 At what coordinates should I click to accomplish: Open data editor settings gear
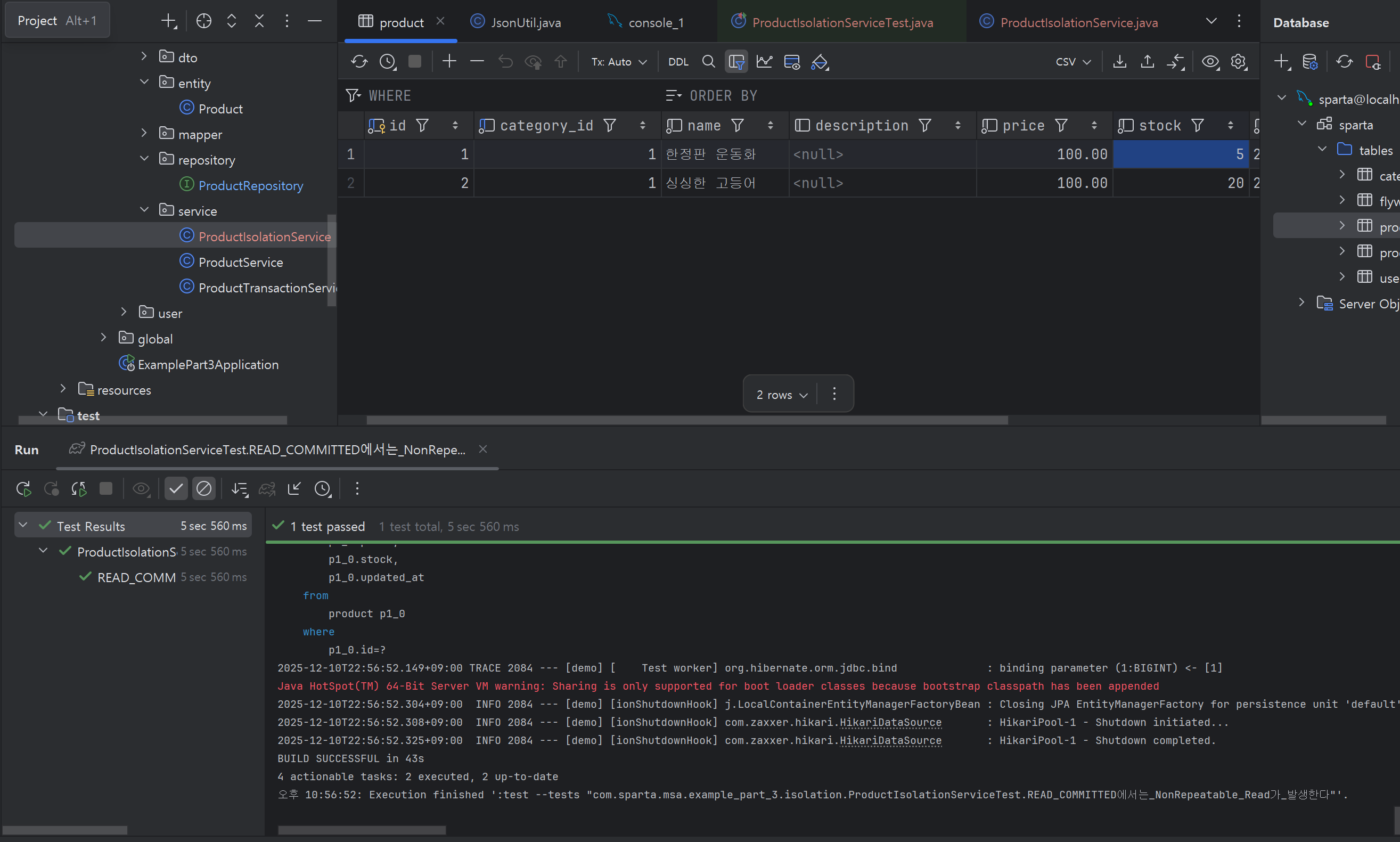1238,61
